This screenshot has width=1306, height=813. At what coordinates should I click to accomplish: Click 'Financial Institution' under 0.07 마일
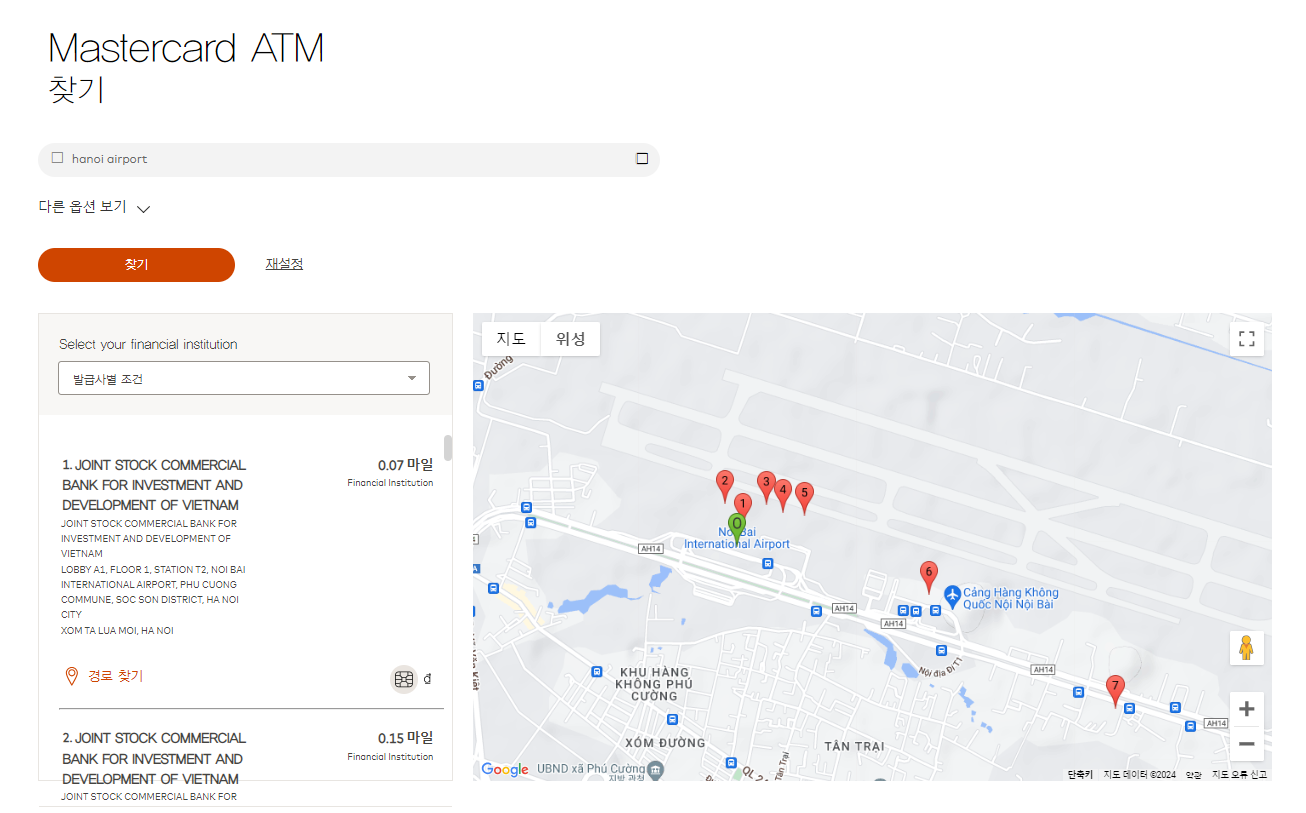(390, 483)
